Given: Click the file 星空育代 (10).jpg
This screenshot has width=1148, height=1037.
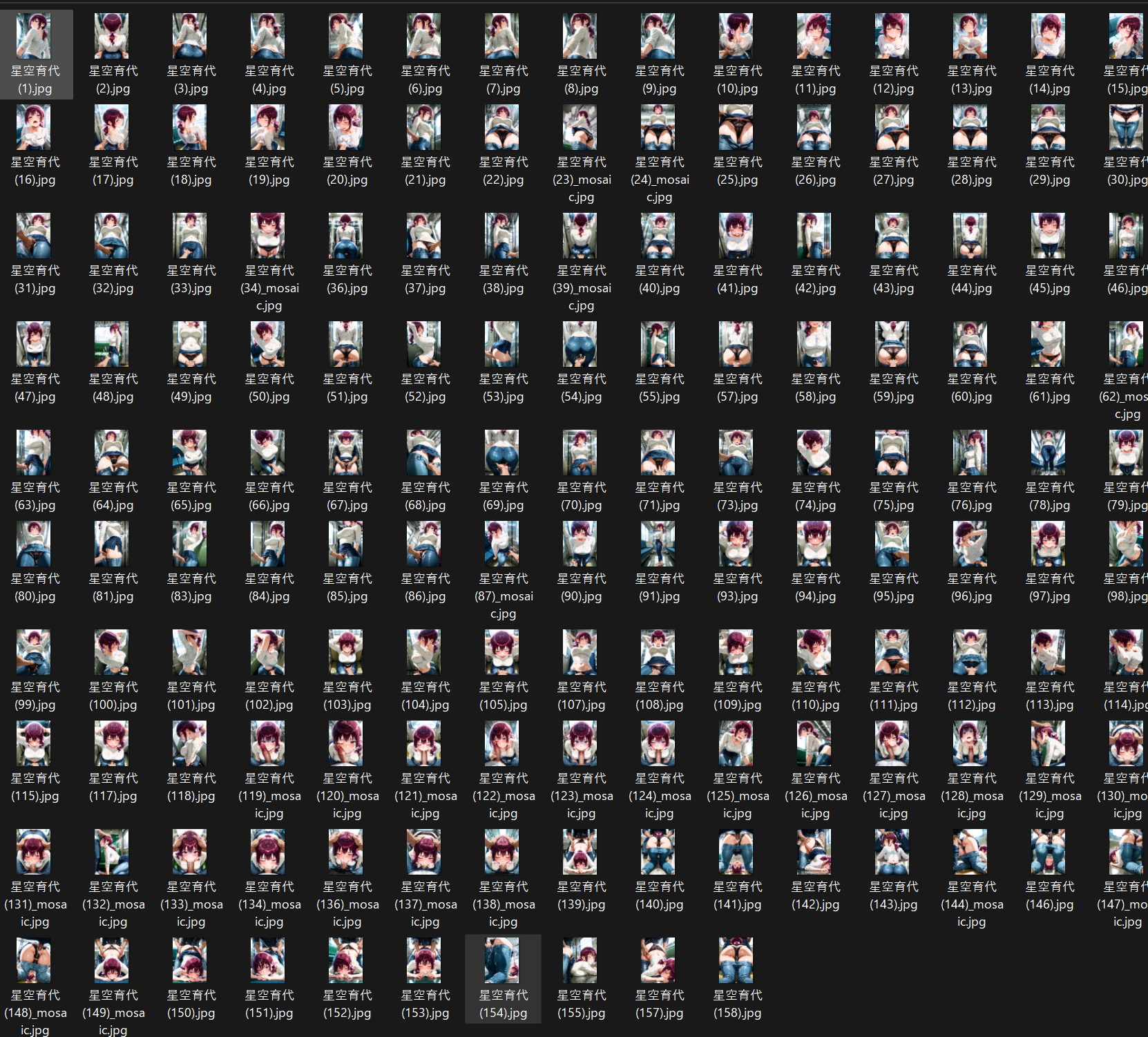Looking at the screenshot, I should pos(737,55).
